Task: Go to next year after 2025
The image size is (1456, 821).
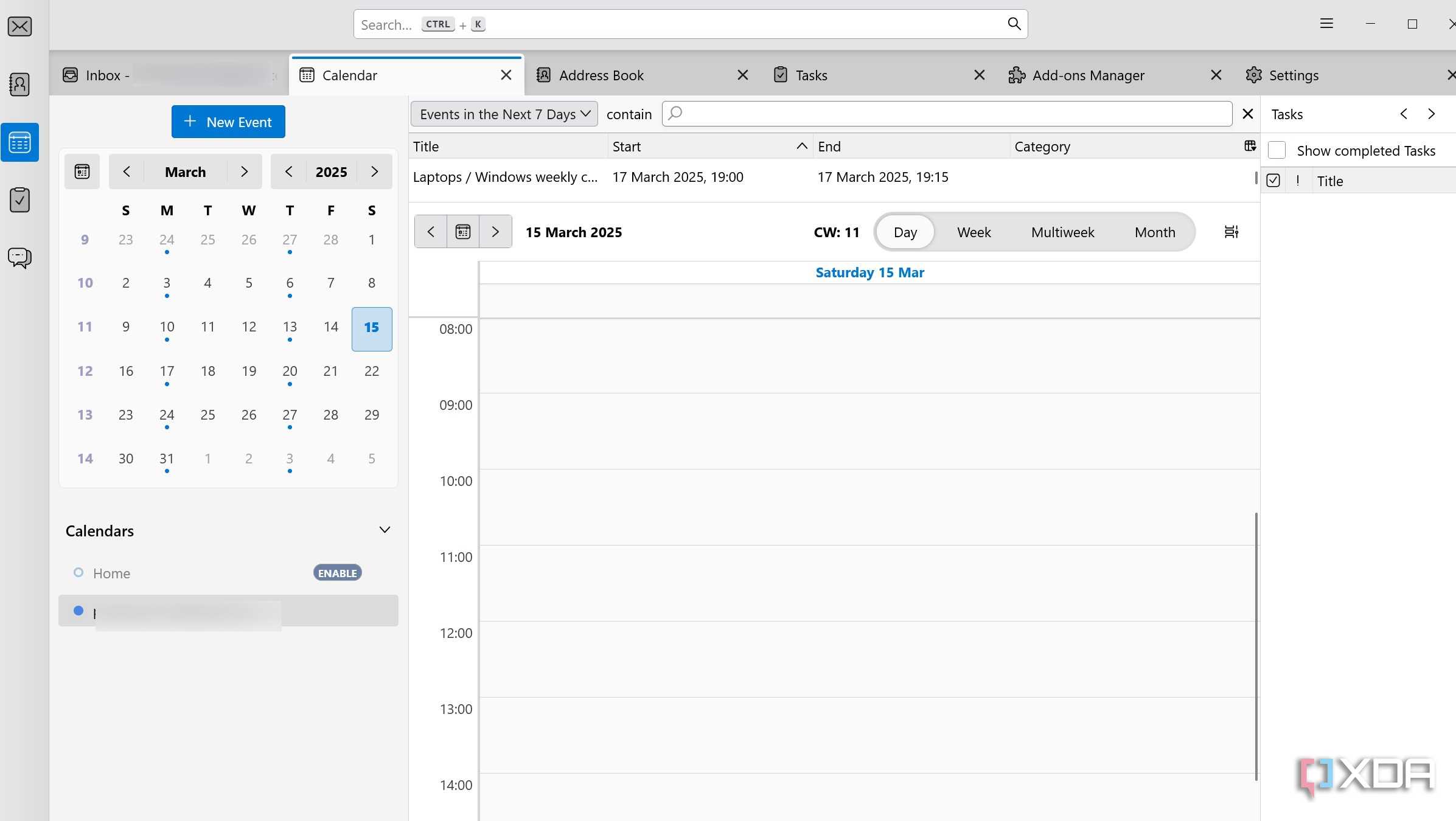Action: [x=374, y=171]
